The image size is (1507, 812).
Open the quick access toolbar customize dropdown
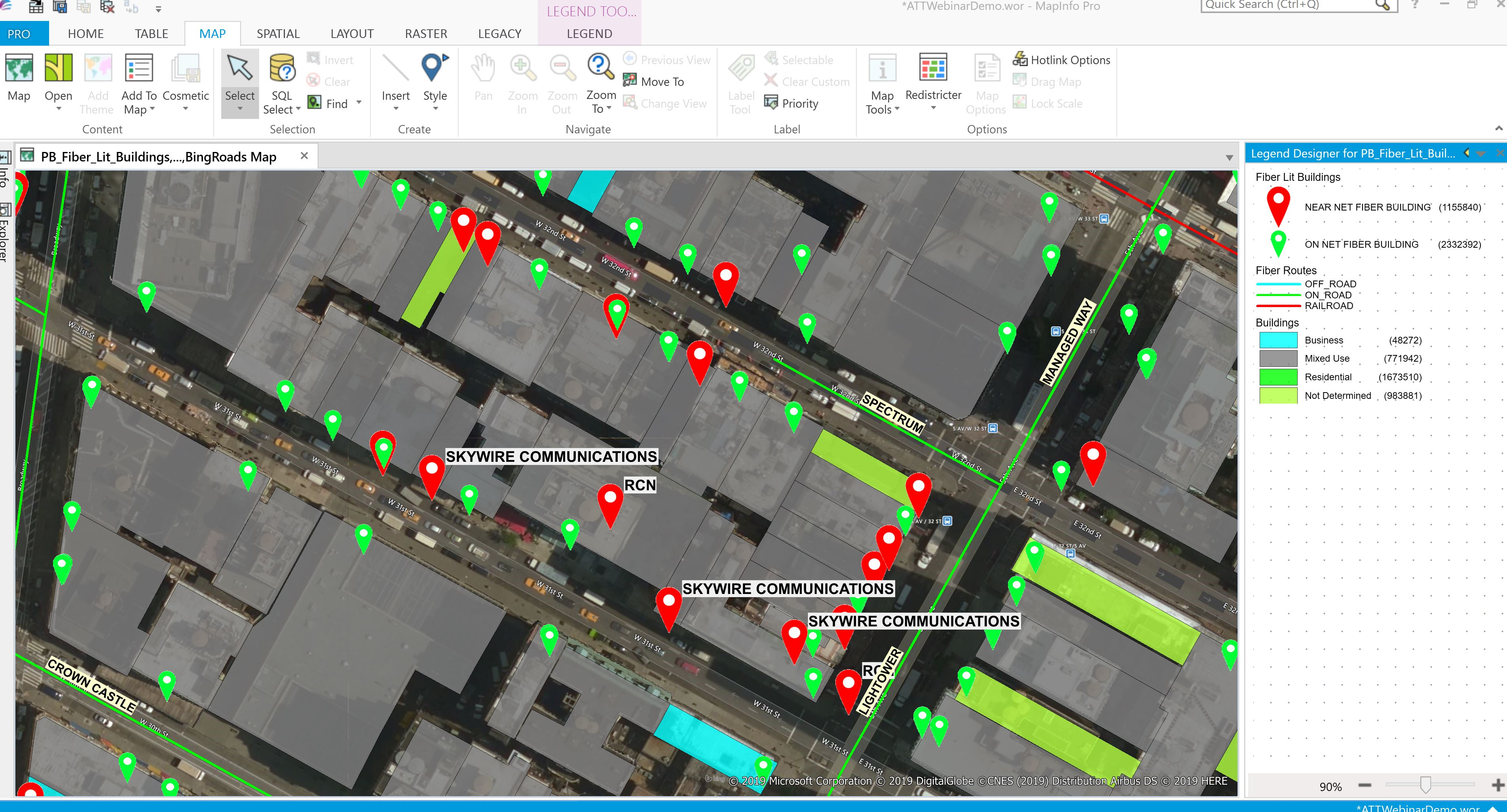point(158,9)
